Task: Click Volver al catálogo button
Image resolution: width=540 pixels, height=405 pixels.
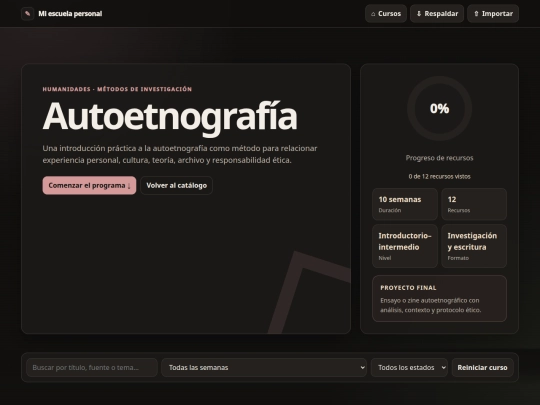Action: coord(177,186)
